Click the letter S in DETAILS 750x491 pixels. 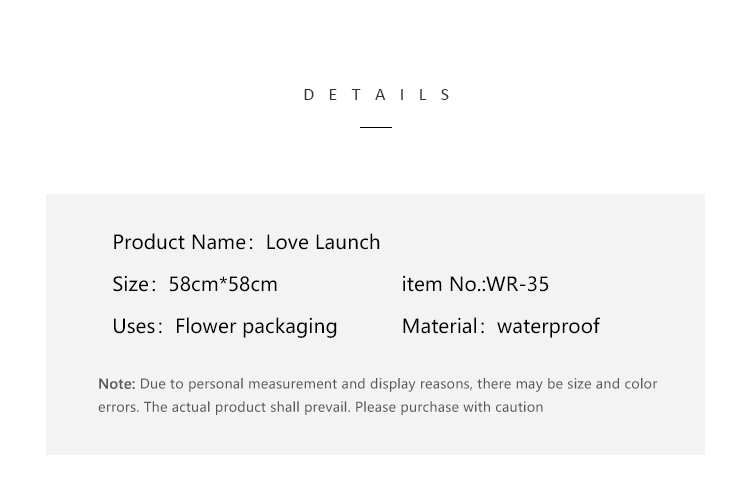[445, 95]
